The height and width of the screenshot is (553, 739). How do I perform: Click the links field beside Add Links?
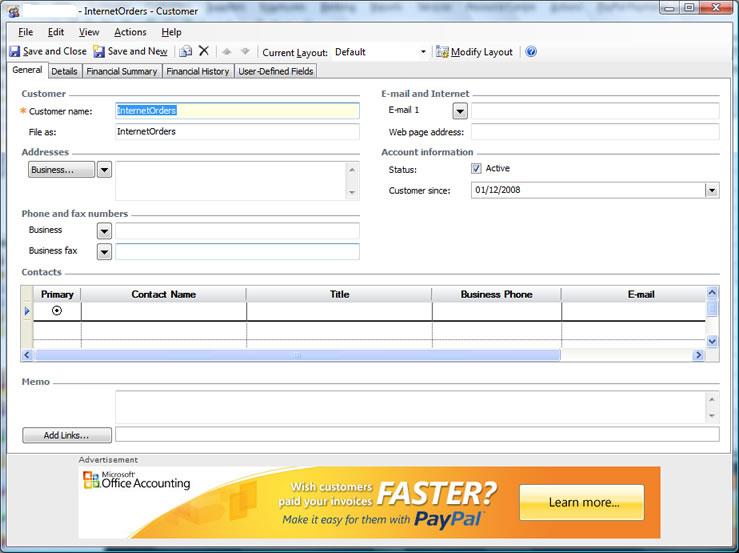coord(418,435)
